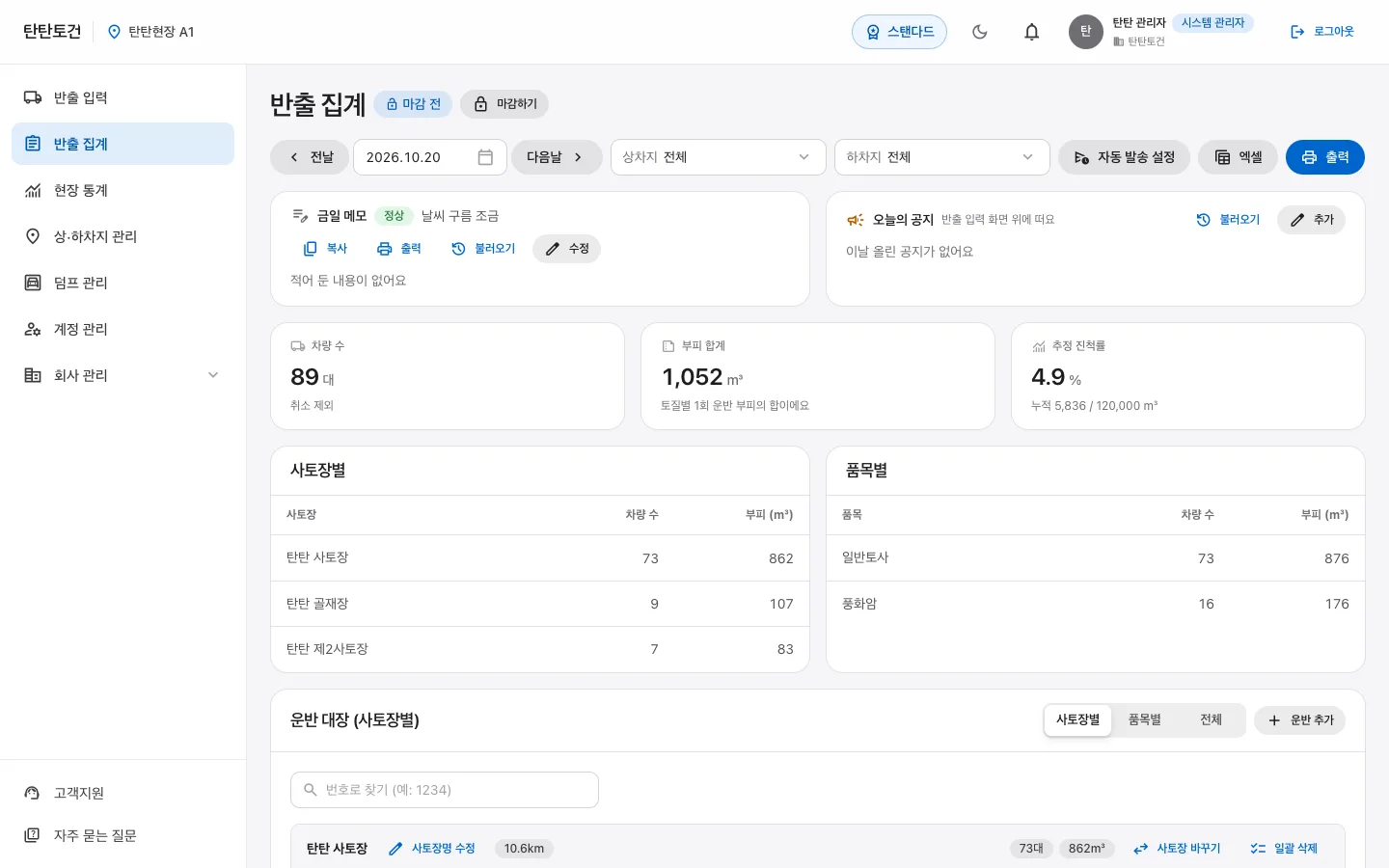Click 로그아웃 to sign out

pos(1322,32)
